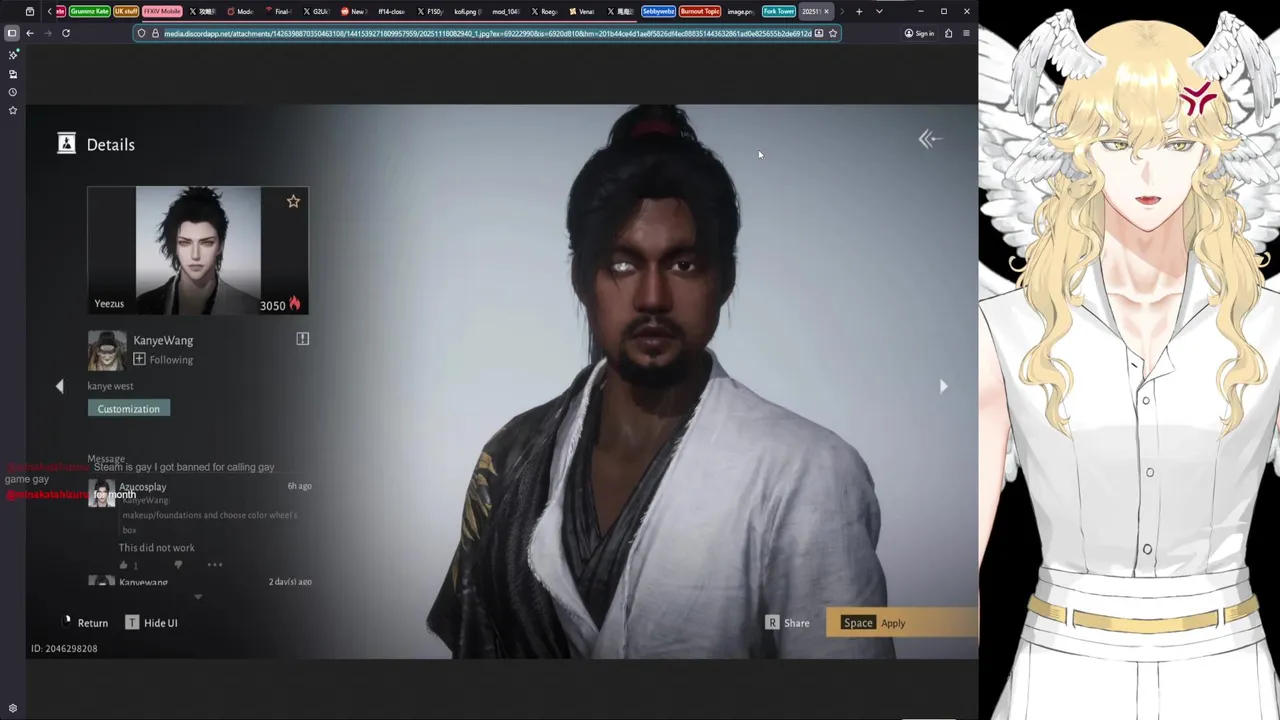Open more options dots on Azucosplay's comment
The width and height of the screenshot is (1280, 720).
(214, 565)
